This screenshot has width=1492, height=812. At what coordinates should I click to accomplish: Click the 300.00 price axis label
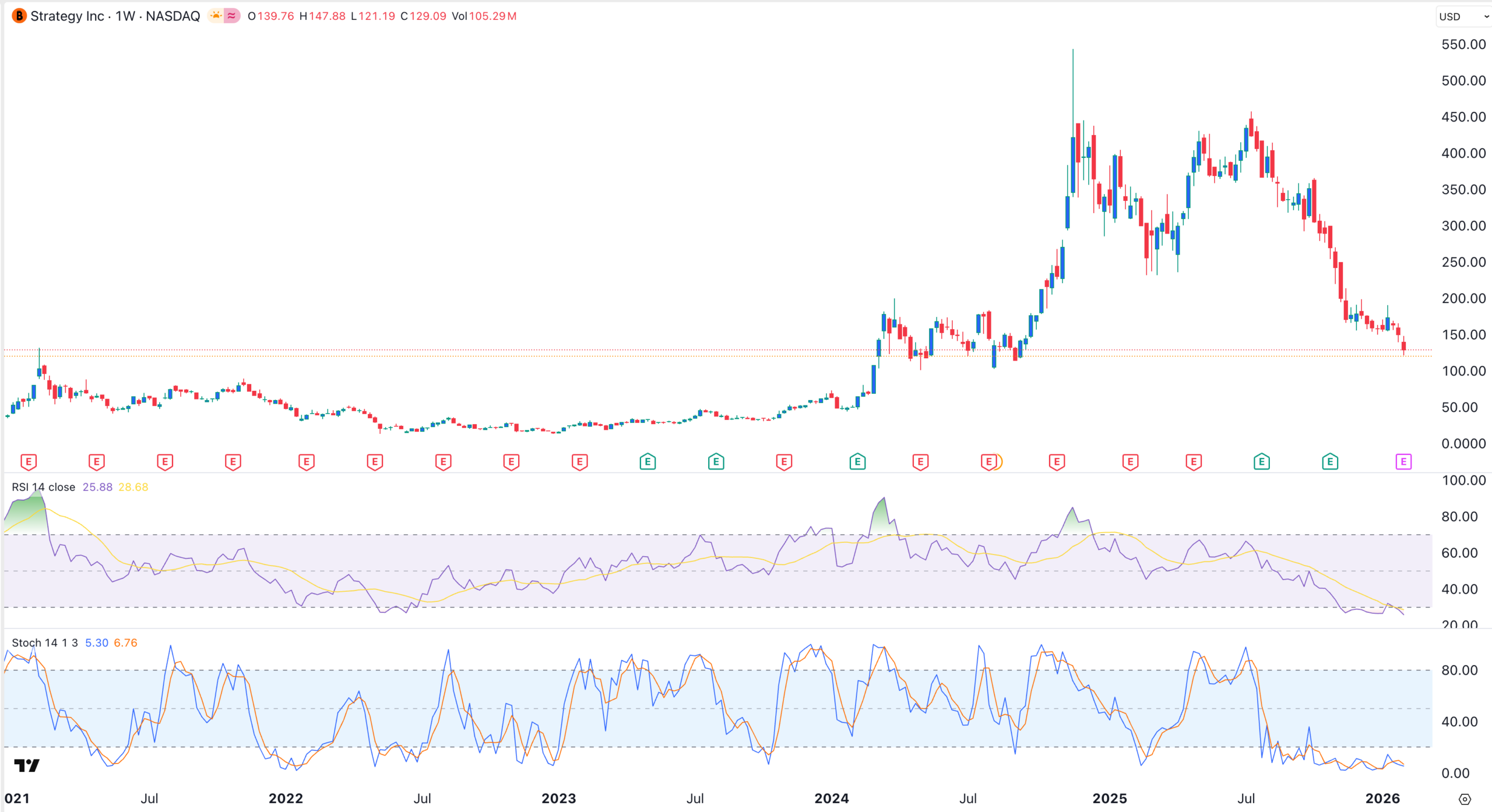point(1463,226)
